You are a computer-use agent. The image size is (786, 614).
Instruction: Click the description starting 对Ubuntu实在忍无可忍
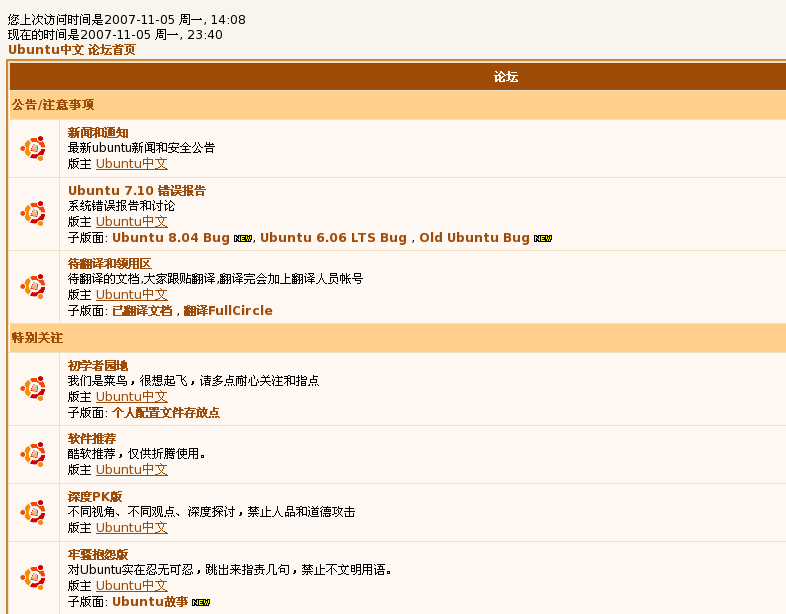click(230, 570)
